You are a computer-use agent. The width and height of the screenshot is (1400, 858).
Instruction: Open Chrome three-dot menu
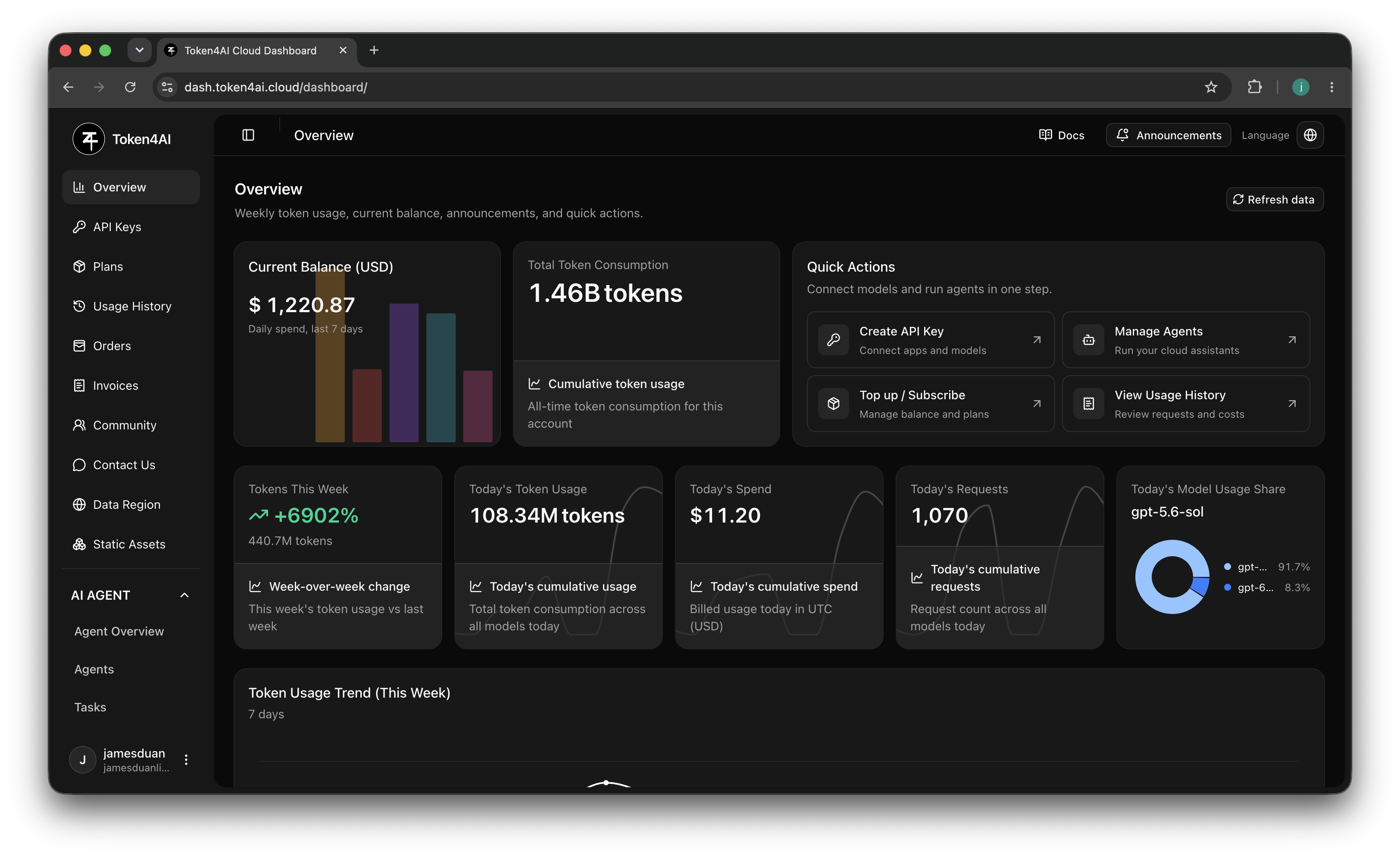coord(1331,87)
